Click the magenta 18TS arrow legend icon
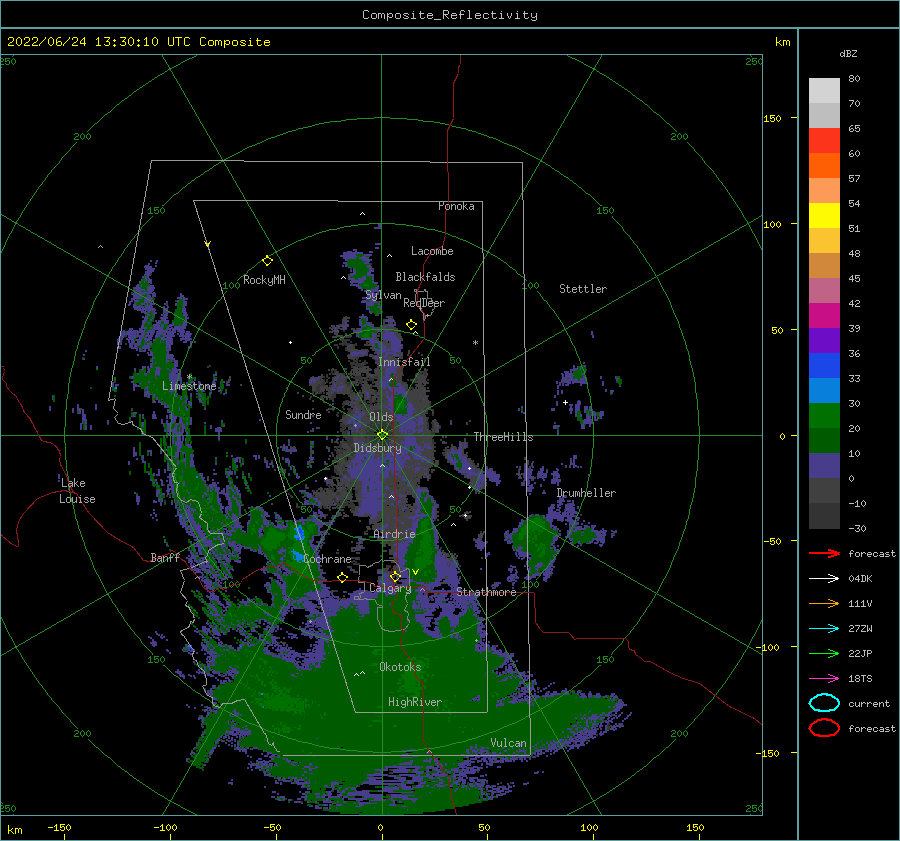Image resolution: width=900 pixels, height=841 pixels. pyautogui.click(x=824, y=679)
